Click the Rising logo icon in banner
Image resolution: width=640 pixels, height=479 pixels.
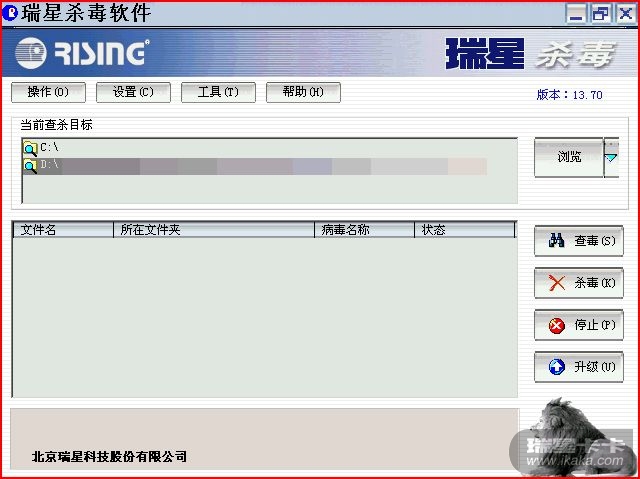[x=31, y=53]
